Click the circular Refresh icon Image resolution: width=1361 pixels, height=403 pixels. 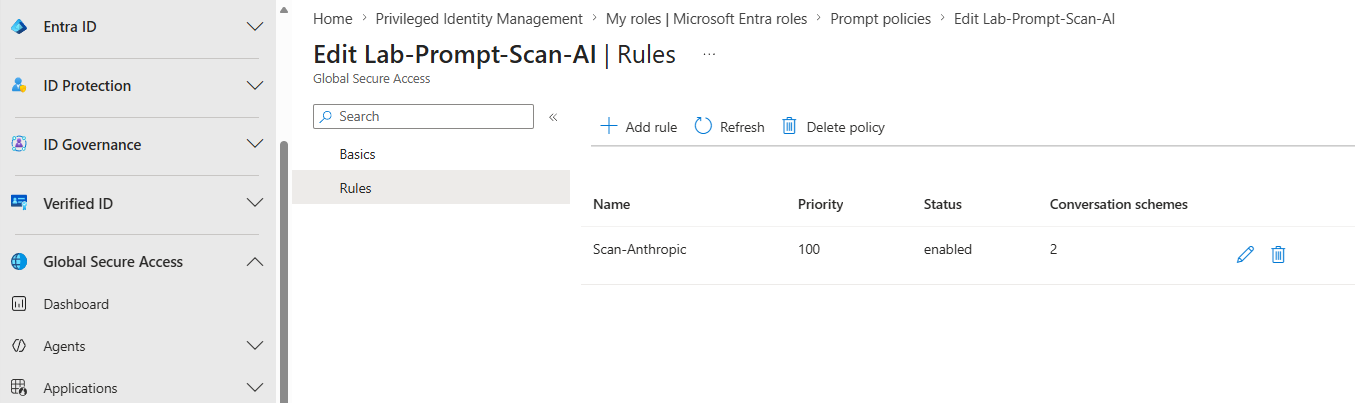(x=703, y=126)
